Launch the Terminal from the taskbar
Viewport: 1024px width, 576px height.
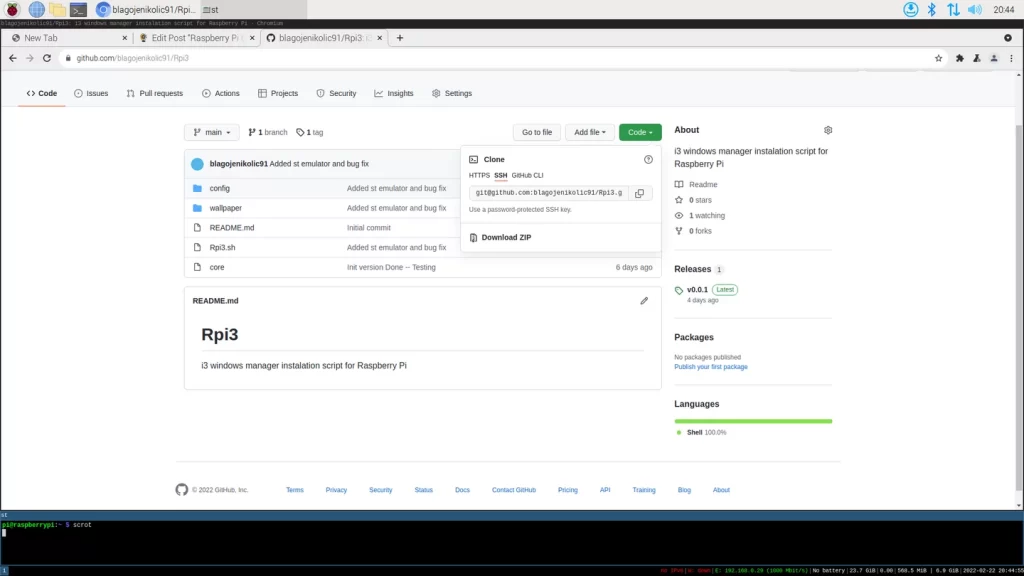[x=78, y=9]
